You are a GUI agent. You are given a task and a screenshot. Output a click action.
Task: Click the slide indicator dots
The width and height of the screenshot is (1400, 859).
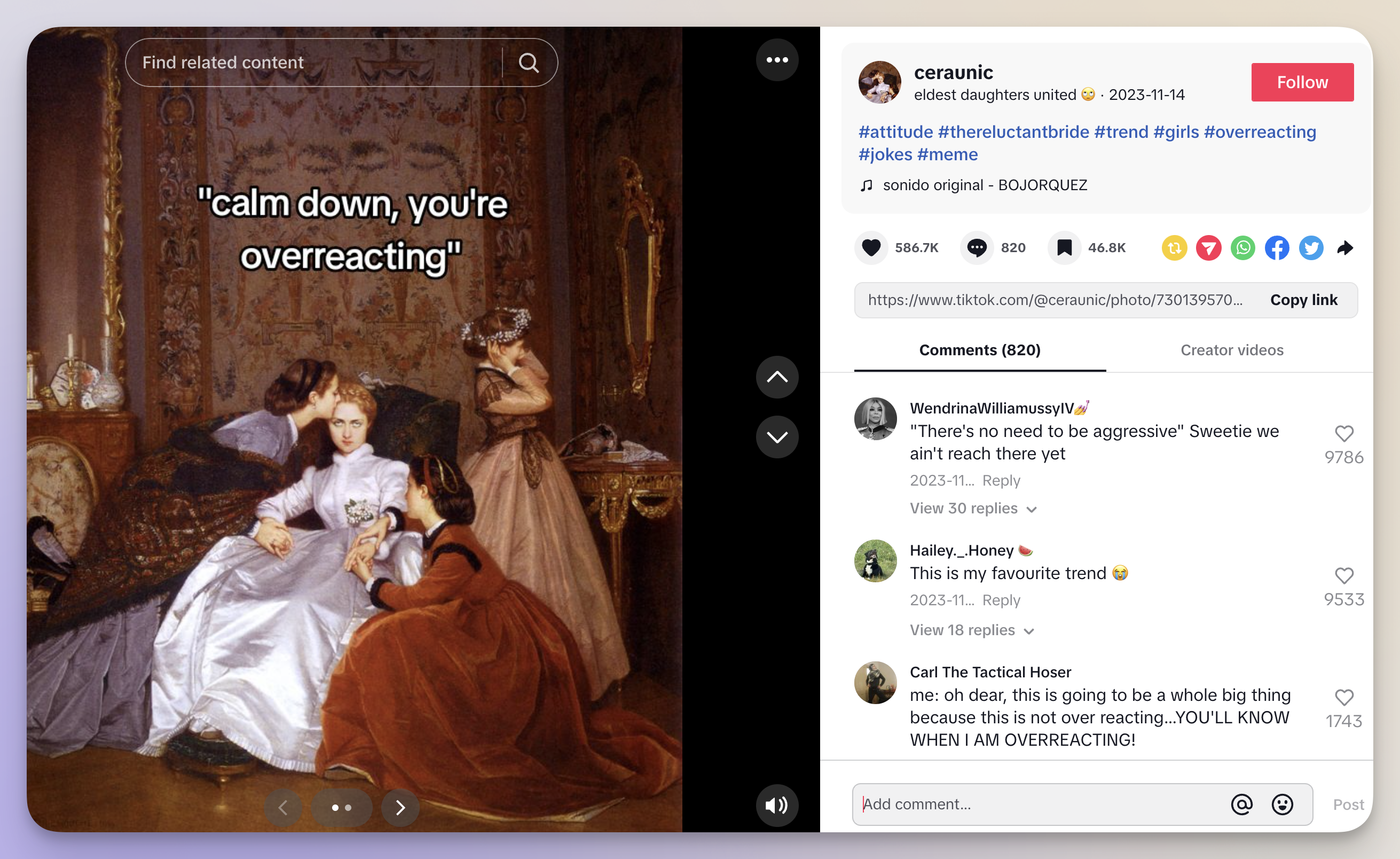[342, 807]
